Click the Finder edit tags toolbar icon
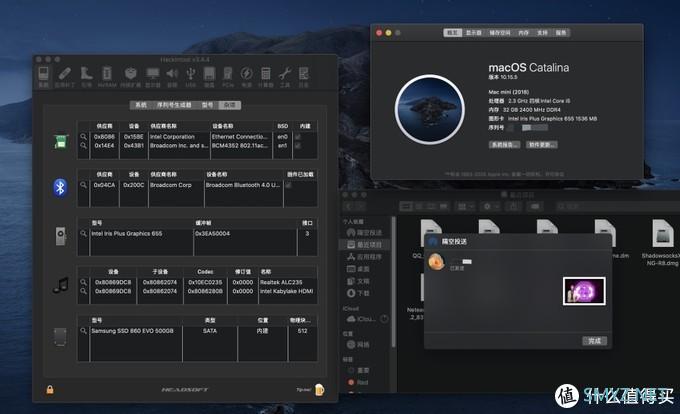Viewport: 680px width, 414px height. click(x=535, y=207)
